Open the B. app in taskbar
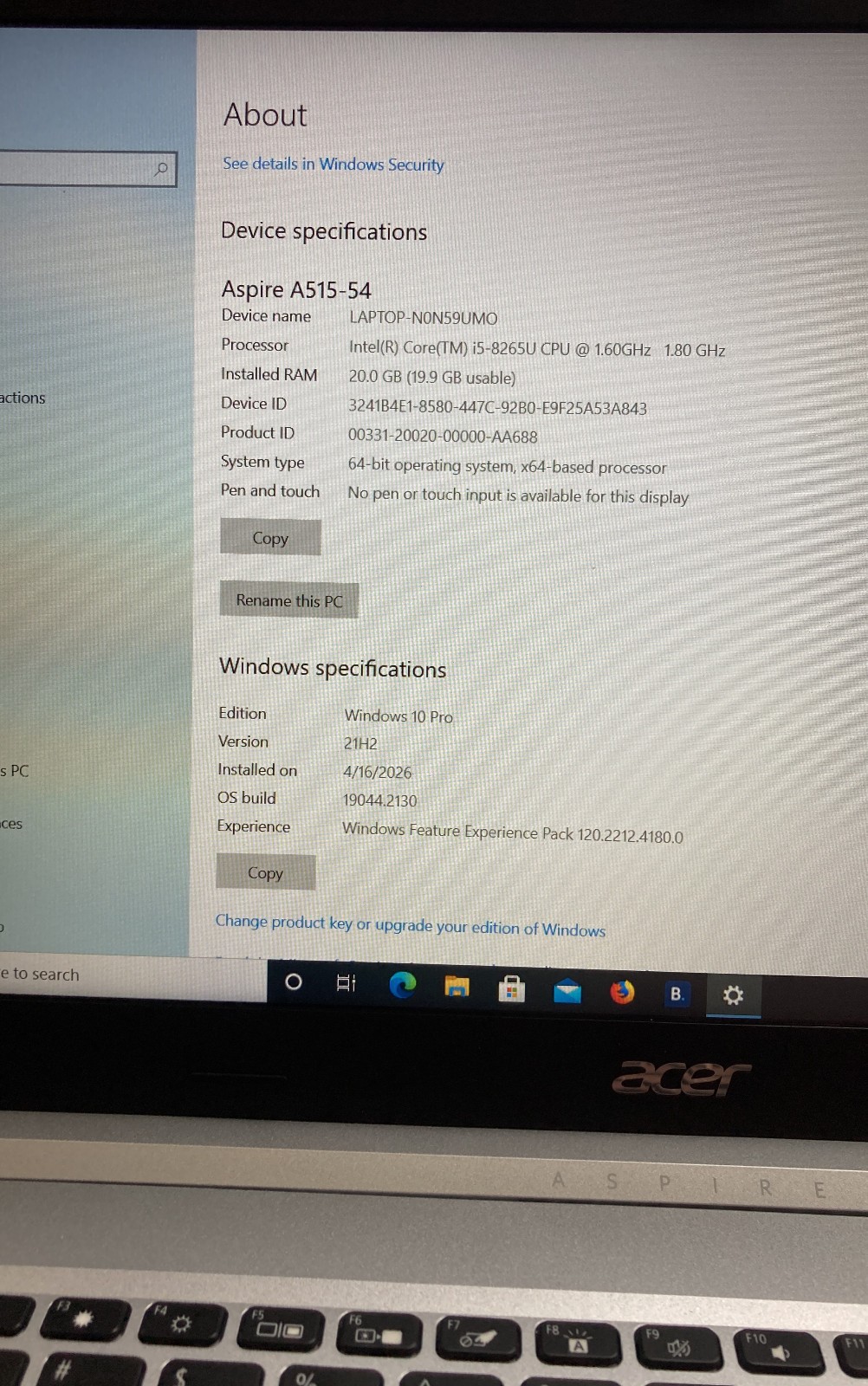This screenshot has width=868, height=1386. tap(677, 994)
